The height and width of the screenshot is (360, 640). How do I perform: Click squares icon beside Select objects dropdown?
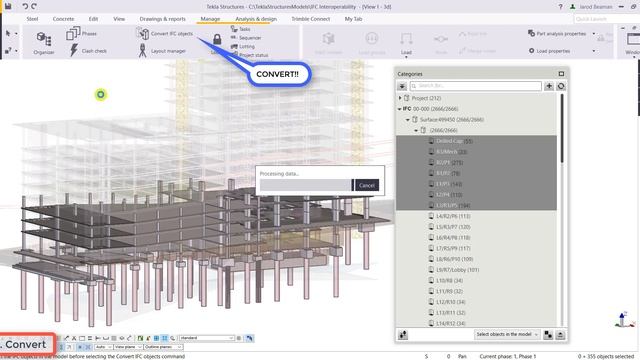tap(548, 335)
